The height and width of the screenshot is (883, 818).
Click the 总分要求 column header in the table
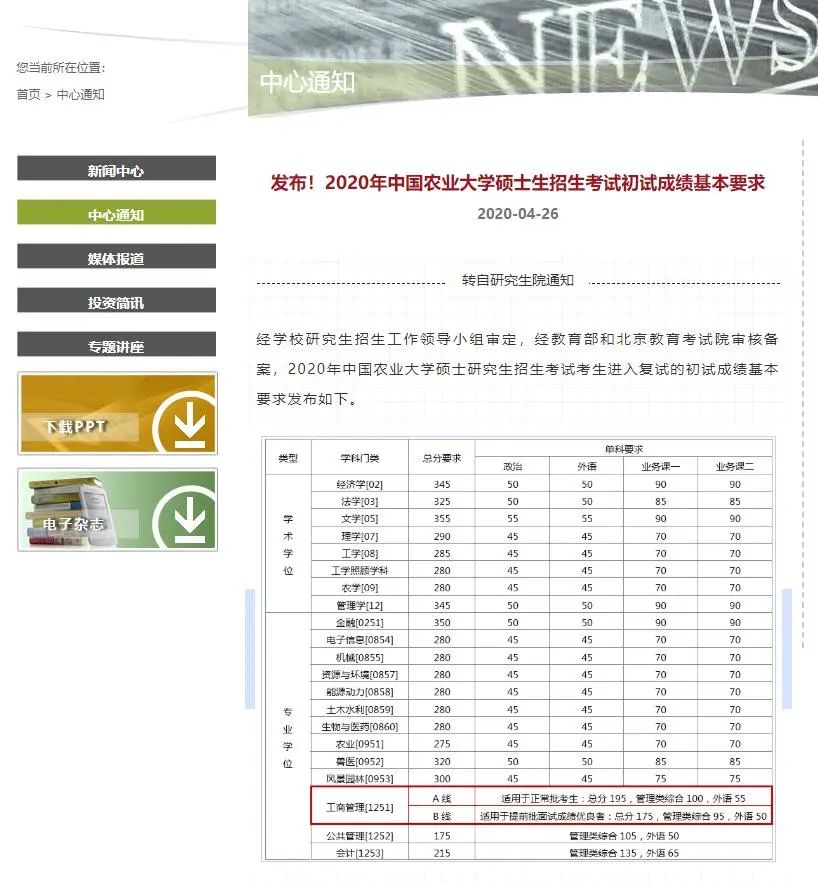coord(441,458)
